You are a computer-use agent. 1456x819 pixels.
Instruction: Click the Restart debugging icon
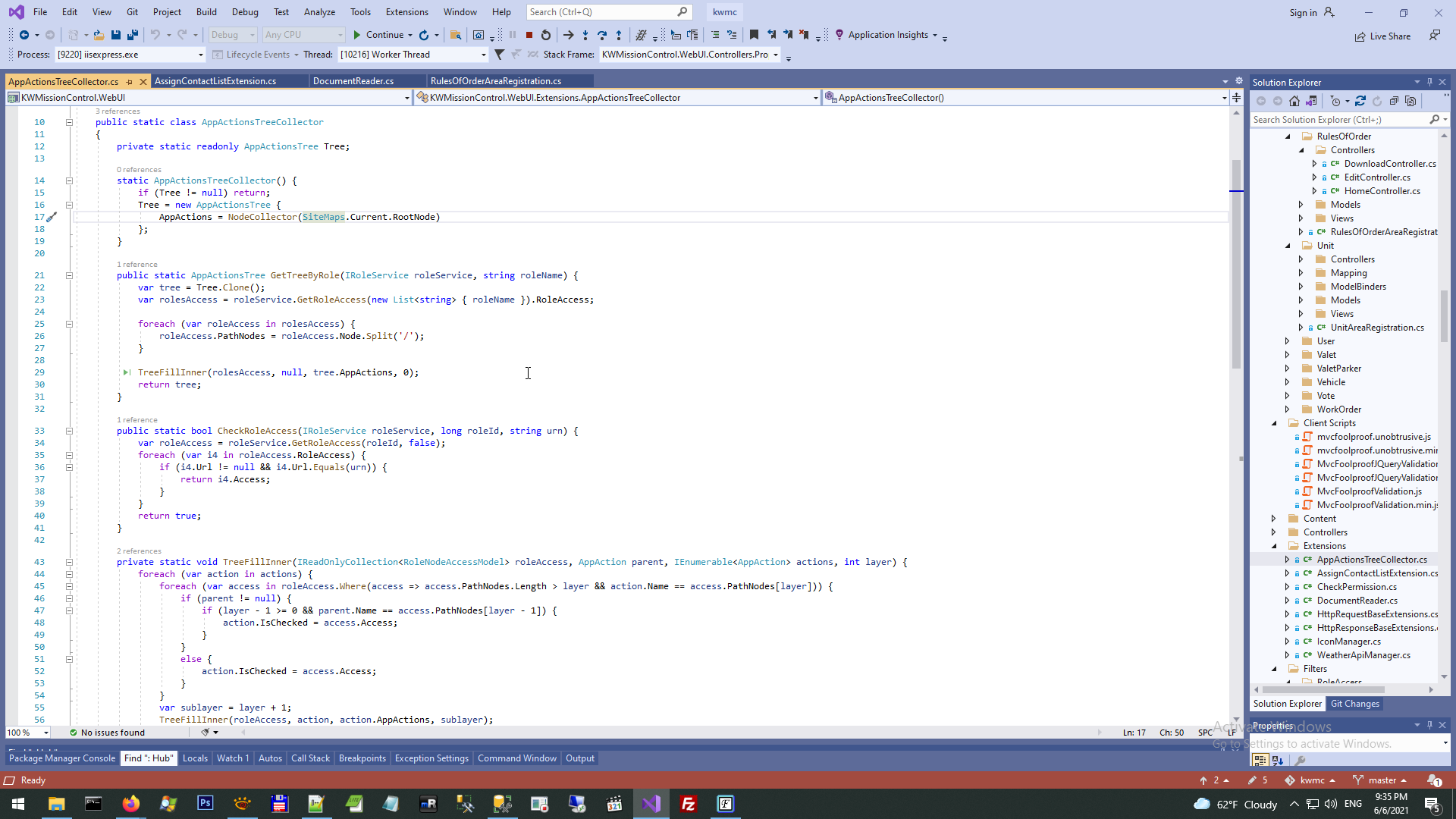[546, 35]
